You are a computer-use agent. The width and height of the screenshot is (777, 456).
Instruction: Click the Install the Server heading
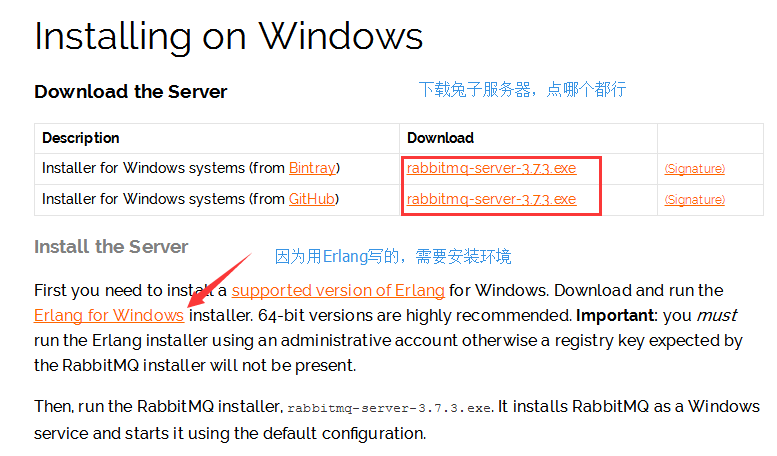(x=111, y=247)
